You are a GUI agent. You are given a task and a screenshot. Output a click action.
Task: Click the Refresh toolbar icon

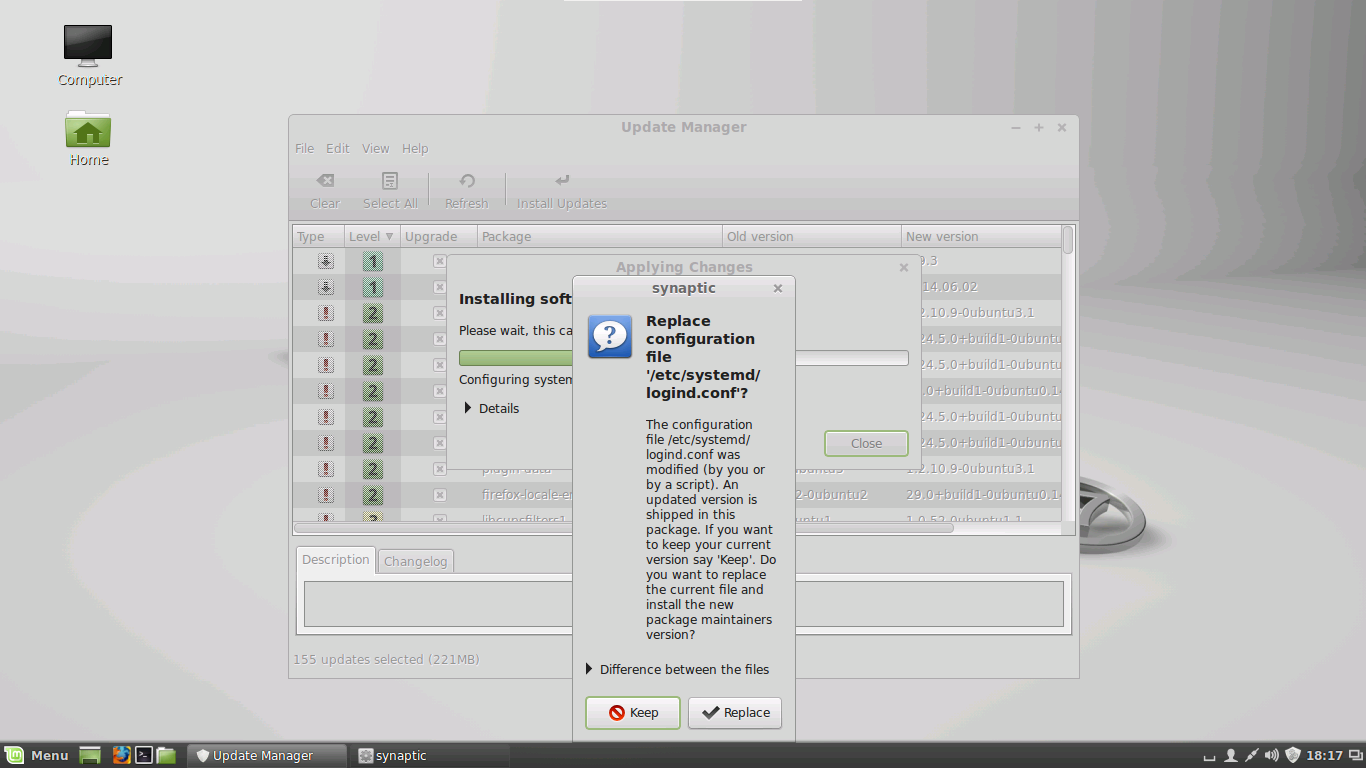tap(467, 181)
